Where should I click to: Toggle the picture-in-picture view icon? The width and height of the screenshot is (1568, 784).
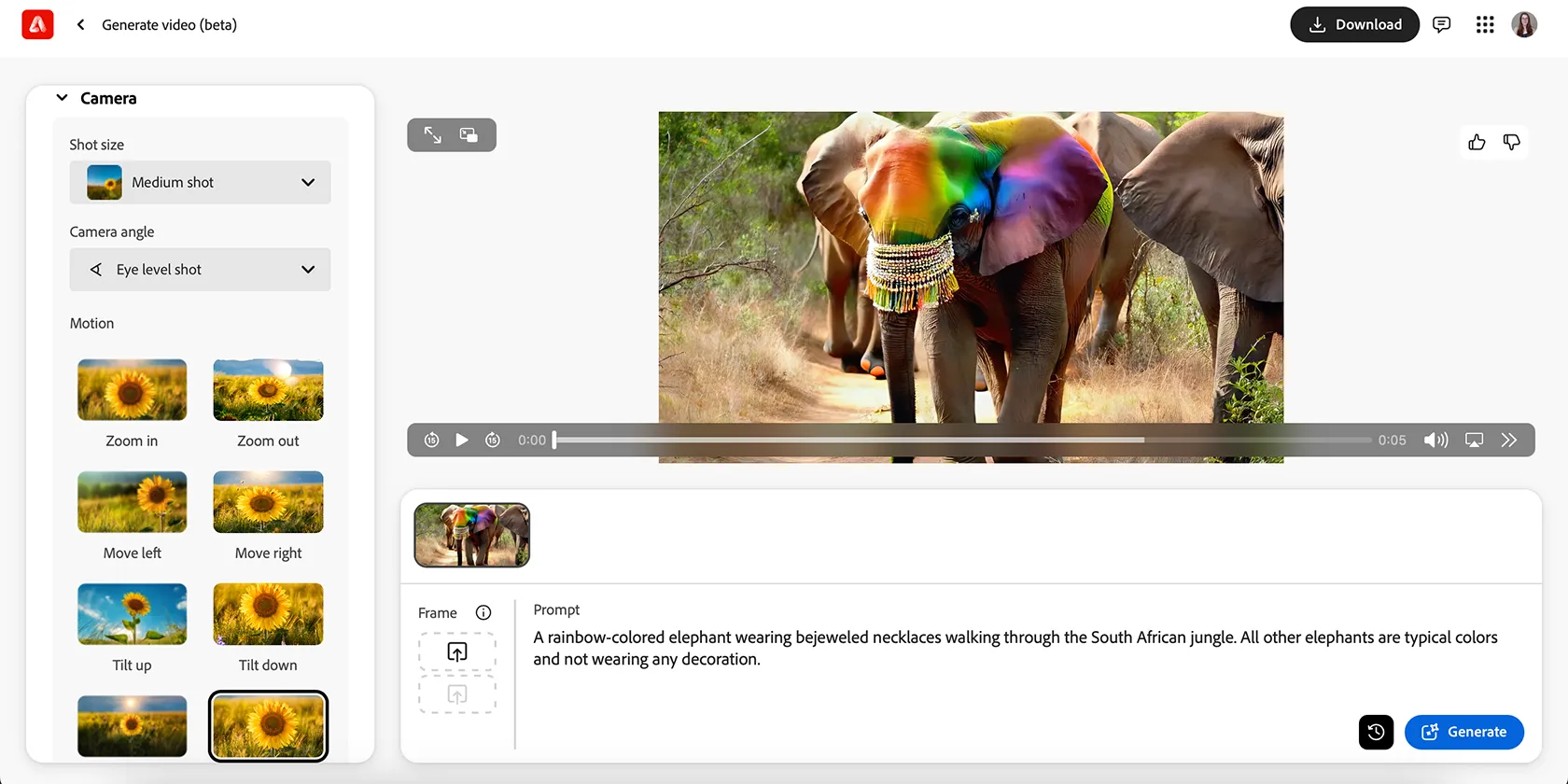[469, 135]
